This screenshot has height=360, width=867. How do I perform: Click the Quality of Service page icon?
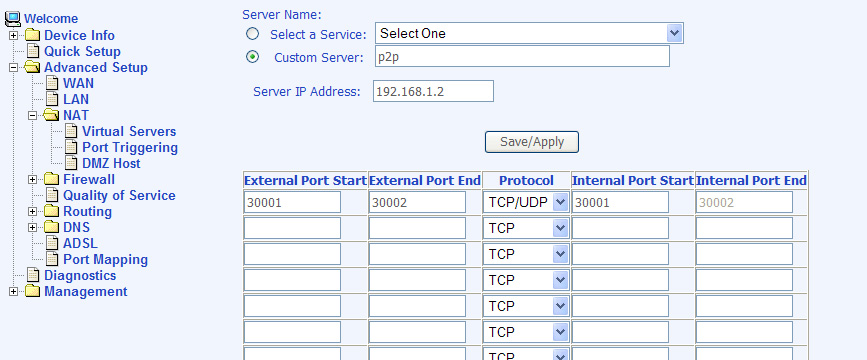coord(52,196)
